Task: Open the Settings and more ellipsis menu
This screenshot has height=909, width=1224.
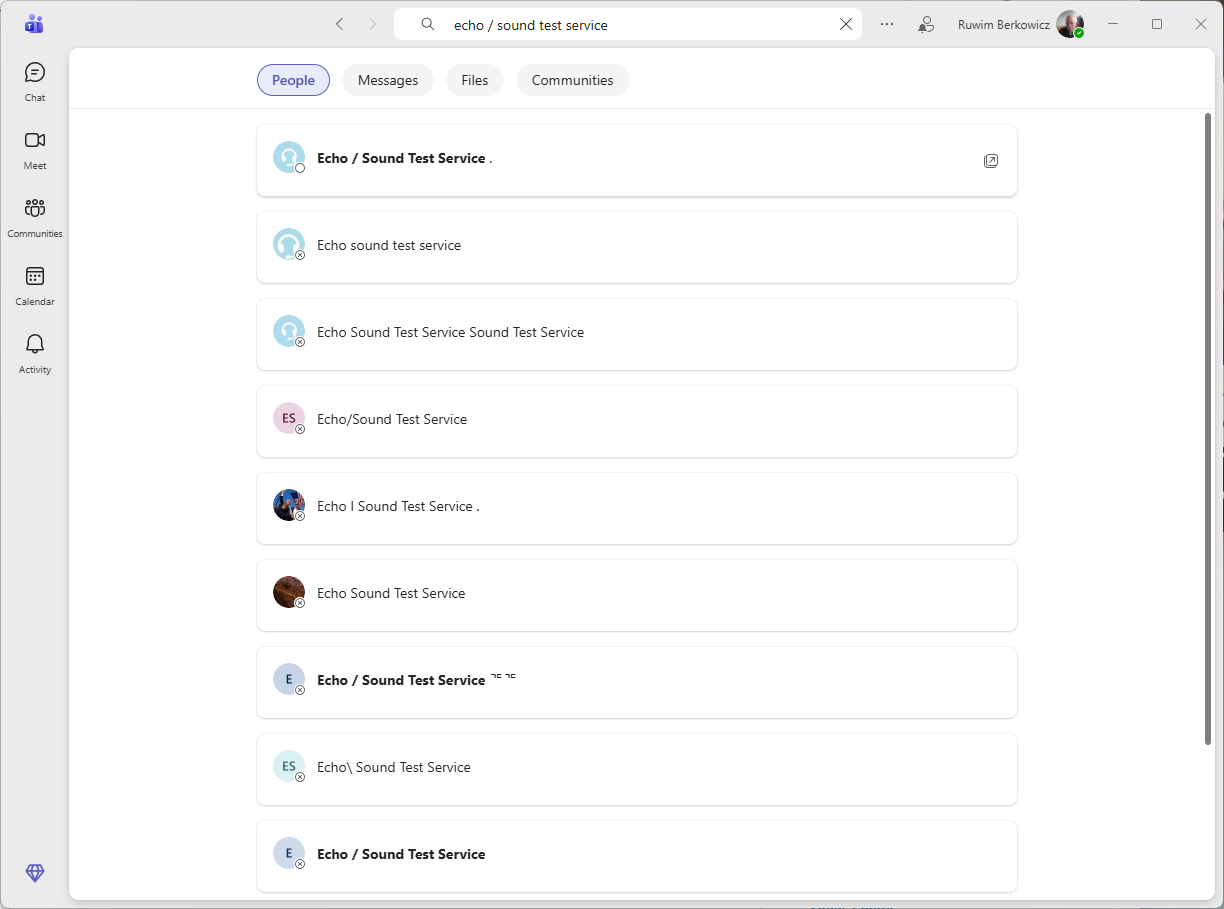Action: tap(887, 24)
